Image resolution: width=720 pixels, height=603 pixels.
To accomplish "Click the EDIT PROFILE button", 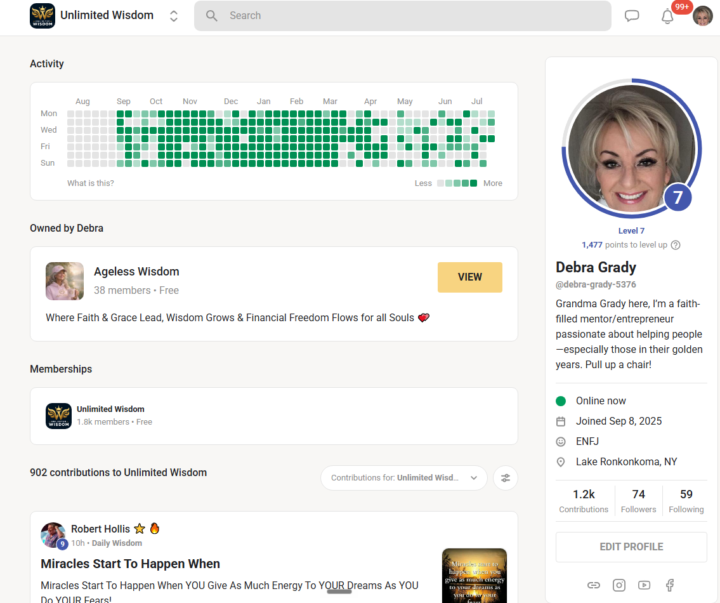I will click(x=631, y=547).
